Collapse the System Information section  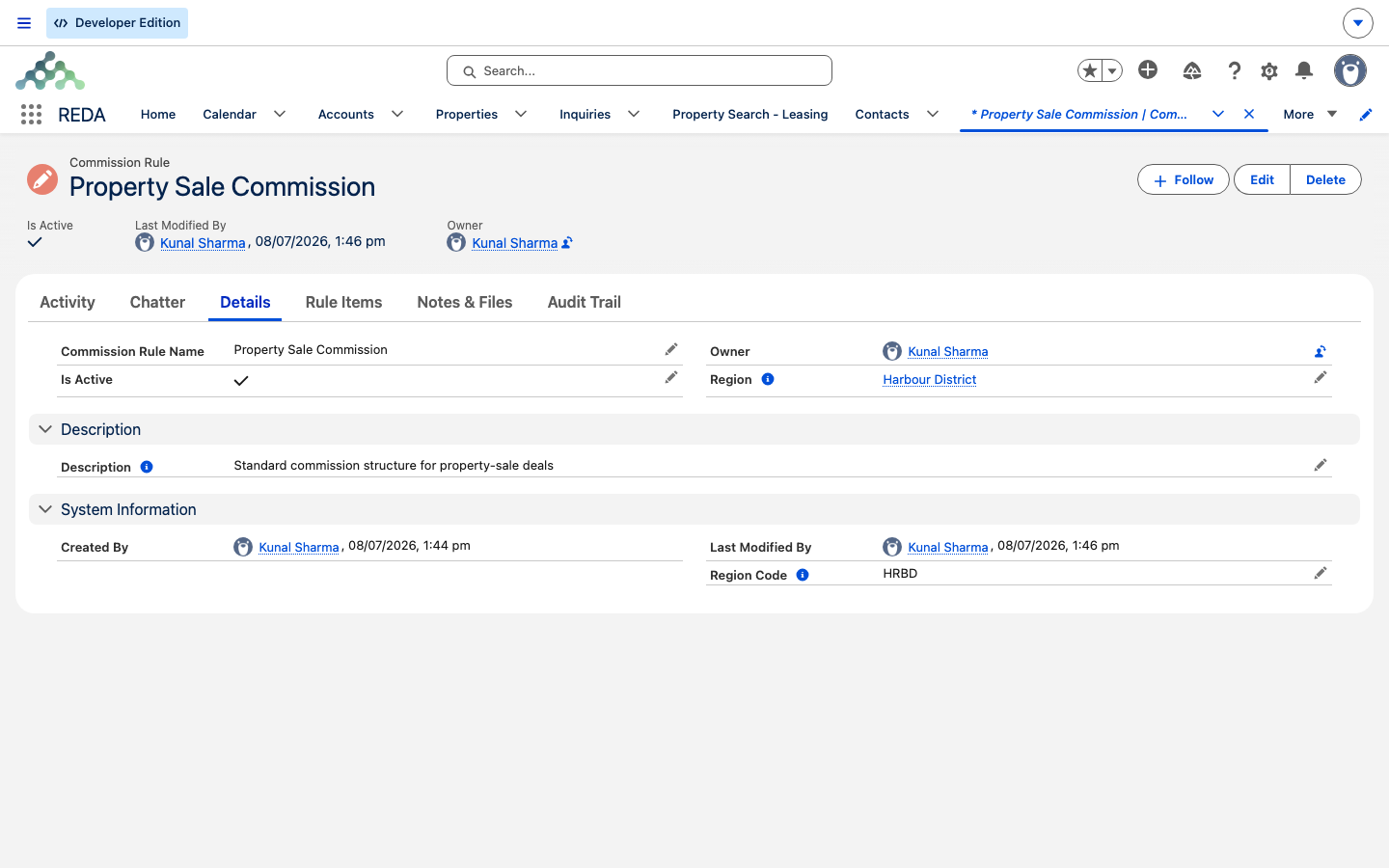[45, 509]
